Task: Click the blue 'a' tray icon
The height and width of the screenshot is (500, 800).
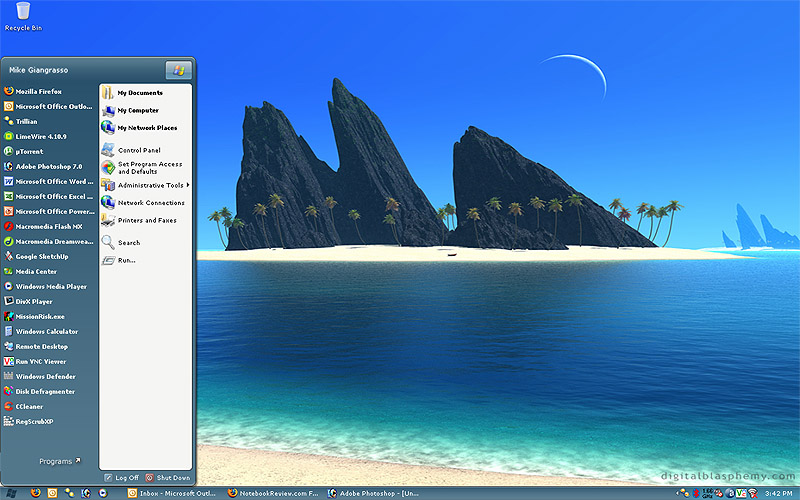Action: [730, 493]
